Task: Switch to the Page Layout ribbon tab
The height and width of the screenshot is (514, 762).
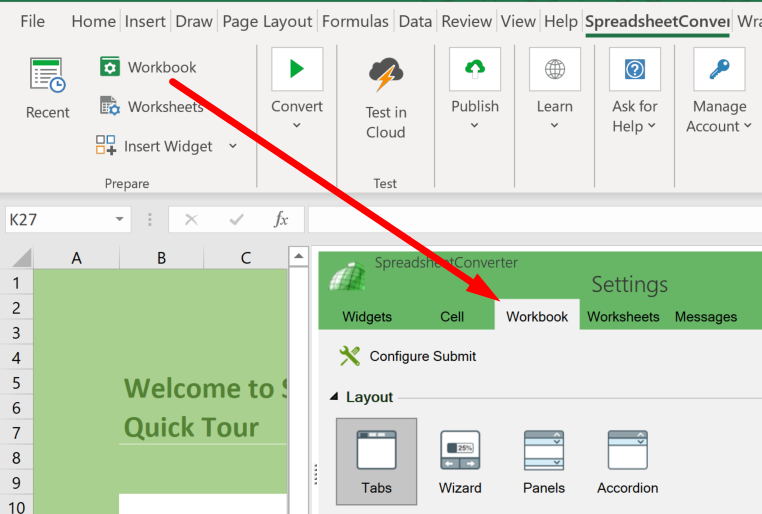Action: point(267,21)
